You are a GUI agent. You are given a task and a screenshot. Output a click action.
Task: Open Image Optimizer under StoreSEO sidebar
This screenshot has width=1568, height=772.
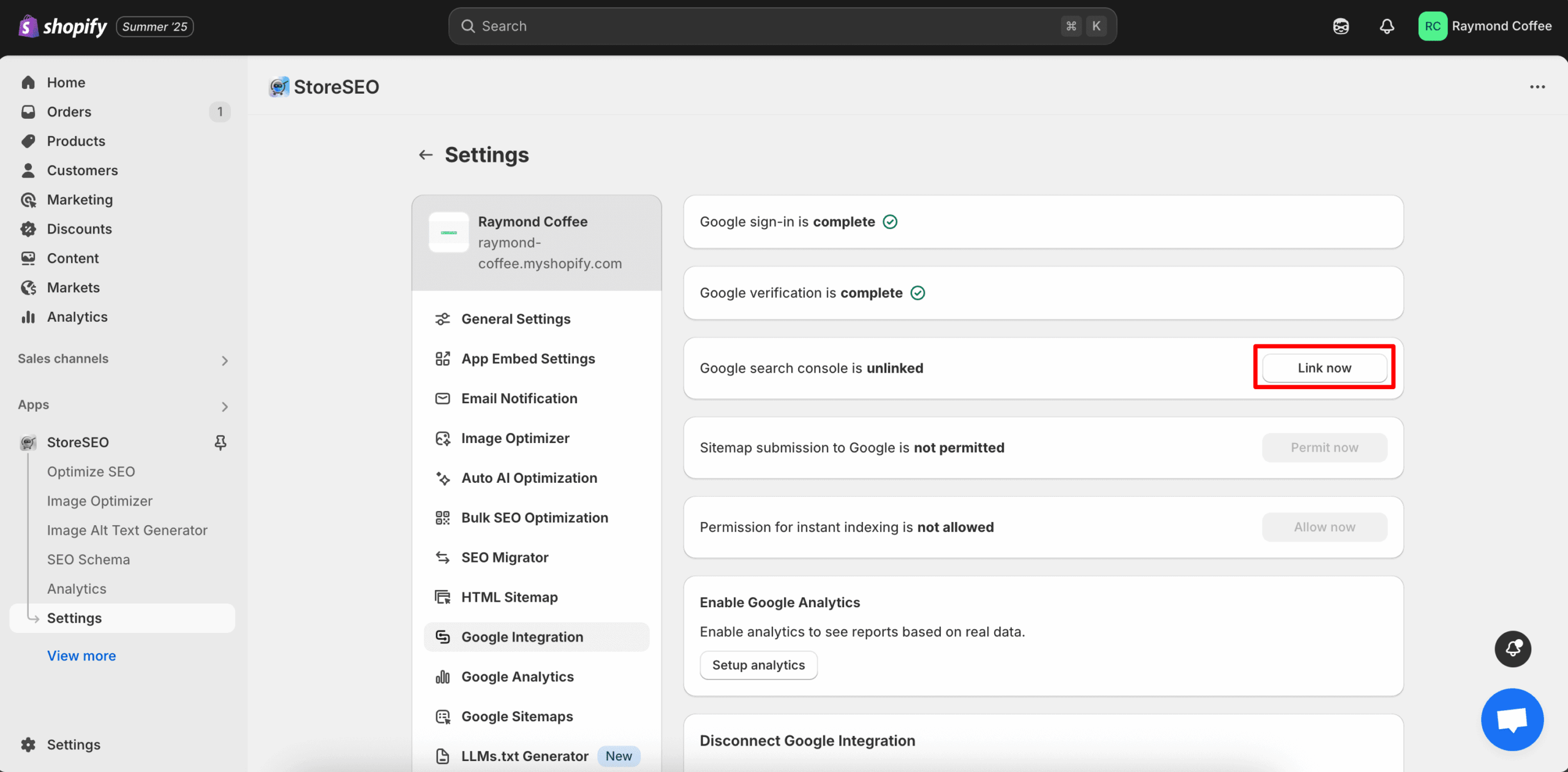[x=100, y=501]
